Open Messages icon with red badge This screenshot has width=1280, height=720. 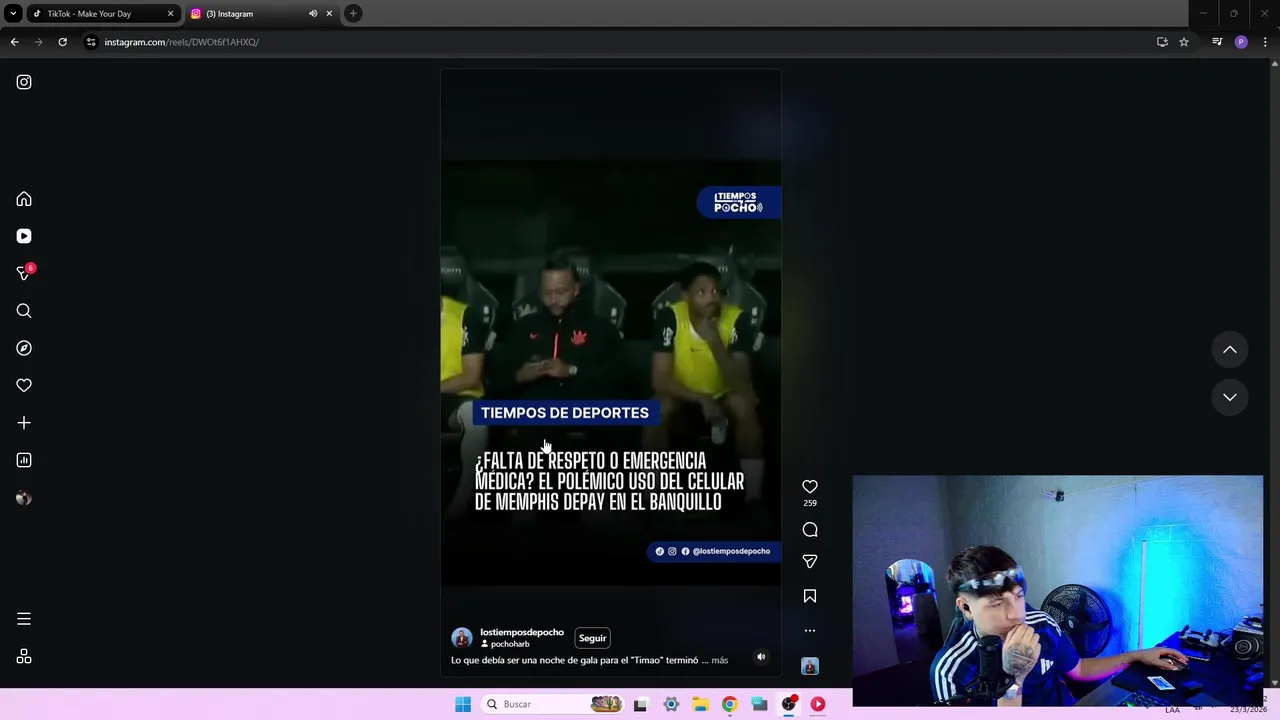(24, 273)
